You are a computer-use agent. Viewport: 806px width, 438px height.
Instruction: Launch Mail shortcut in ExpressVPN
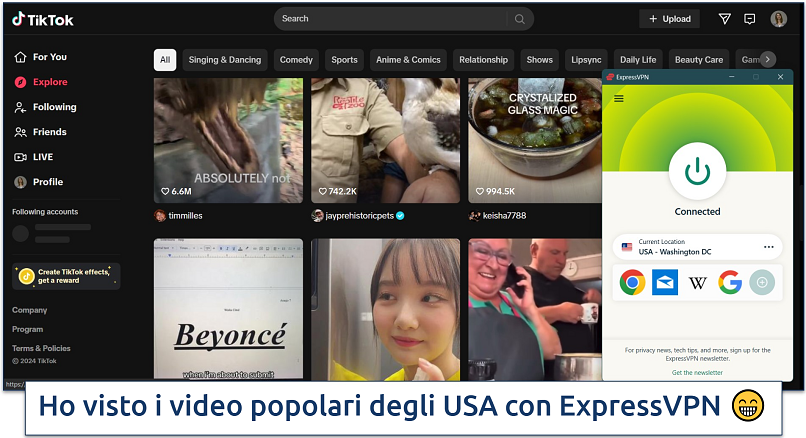(665, 282)
